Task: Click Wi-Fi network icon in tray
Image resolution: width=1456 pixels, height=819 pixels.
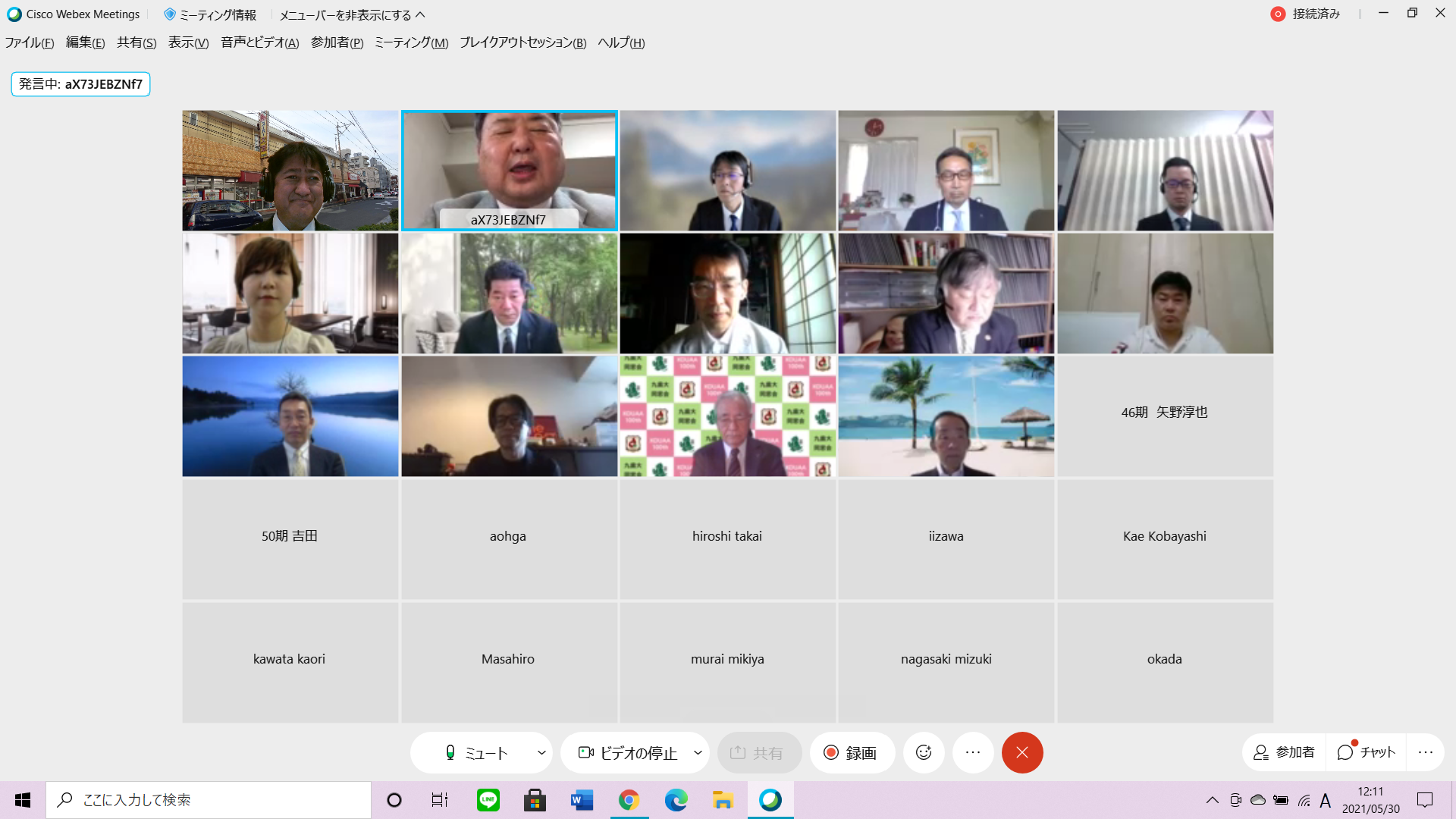Action: pos(1304,800)
